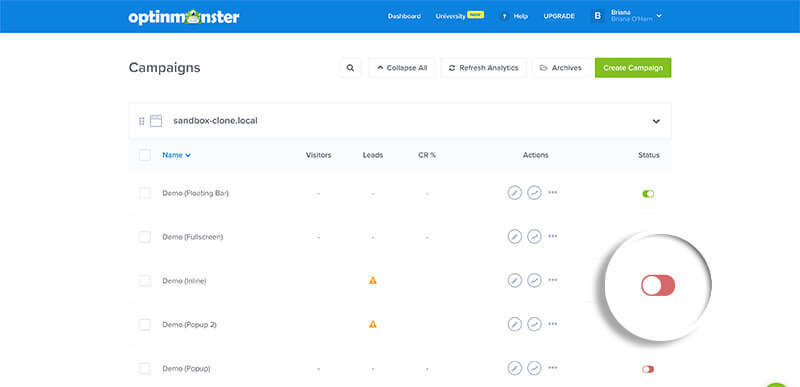
Task: Edit the Demo (Popup) campaign
Action: pyautogui.click(x=515, y=368)
